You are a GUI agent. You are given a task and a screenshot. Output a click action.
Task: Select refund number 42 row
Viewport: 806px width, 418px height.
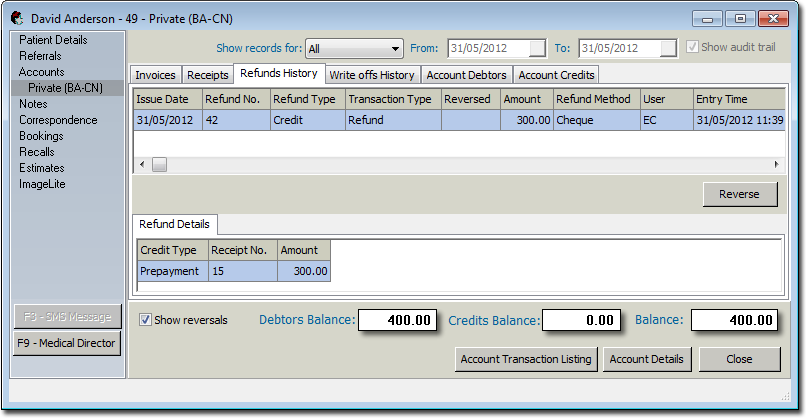tap(235, 120)
